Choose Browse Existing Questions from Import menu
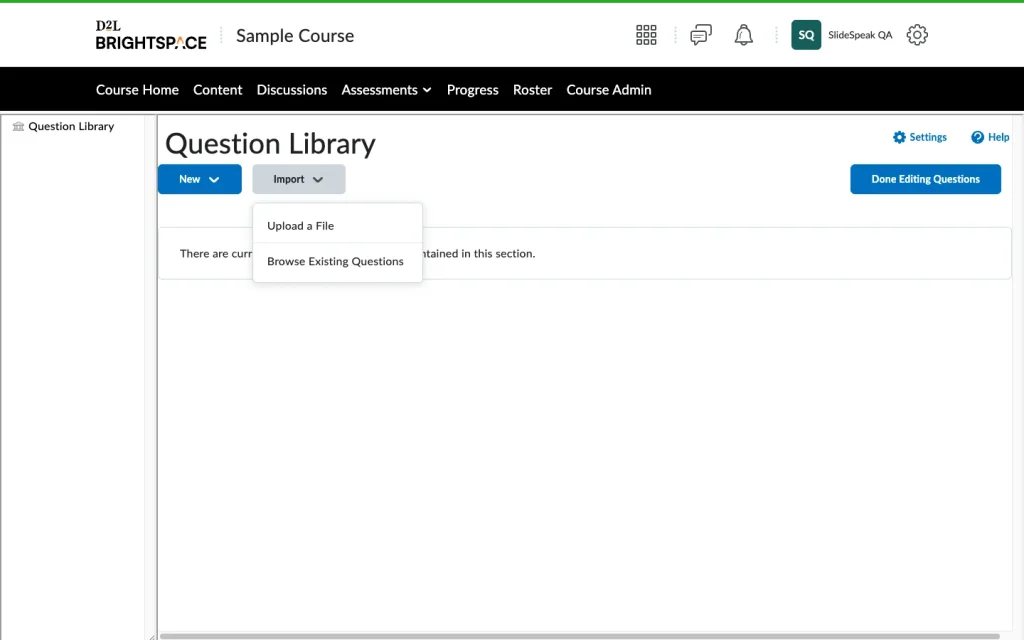This screenshot has height=640, width=1024. point(338,261)
